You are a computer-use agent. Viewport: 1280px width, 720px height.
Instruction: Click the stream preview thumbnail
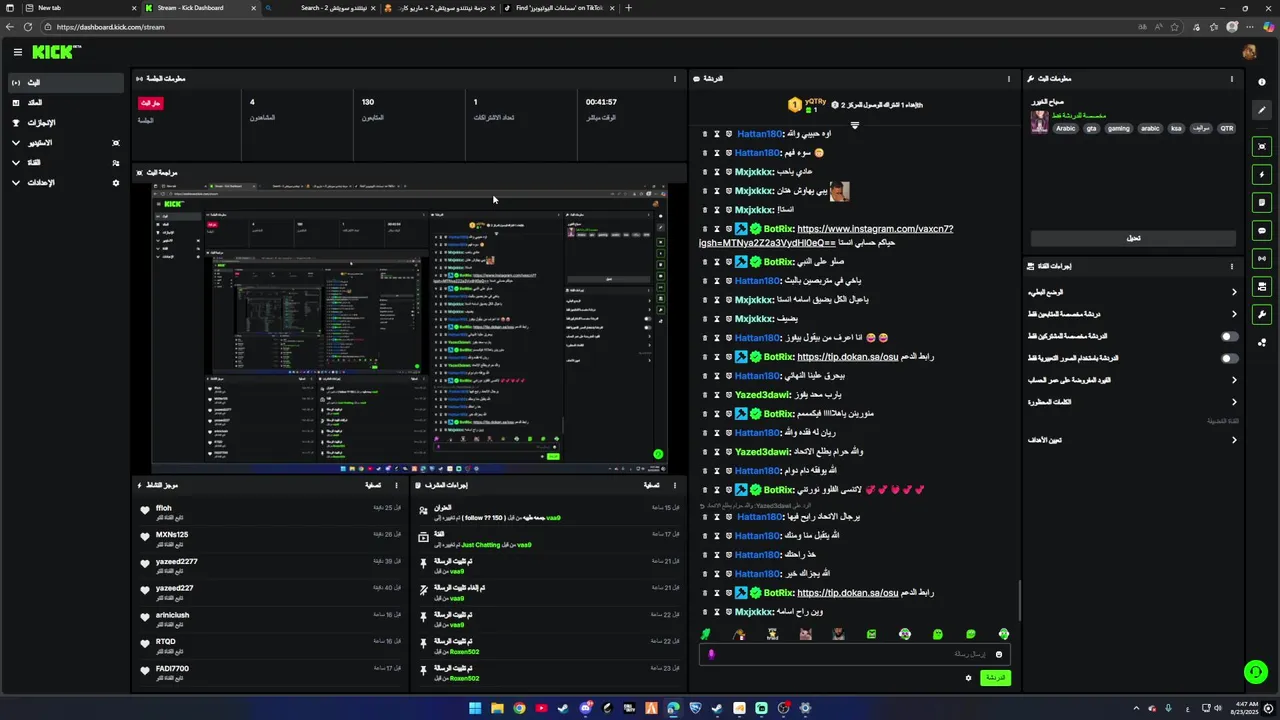[409, 327]
